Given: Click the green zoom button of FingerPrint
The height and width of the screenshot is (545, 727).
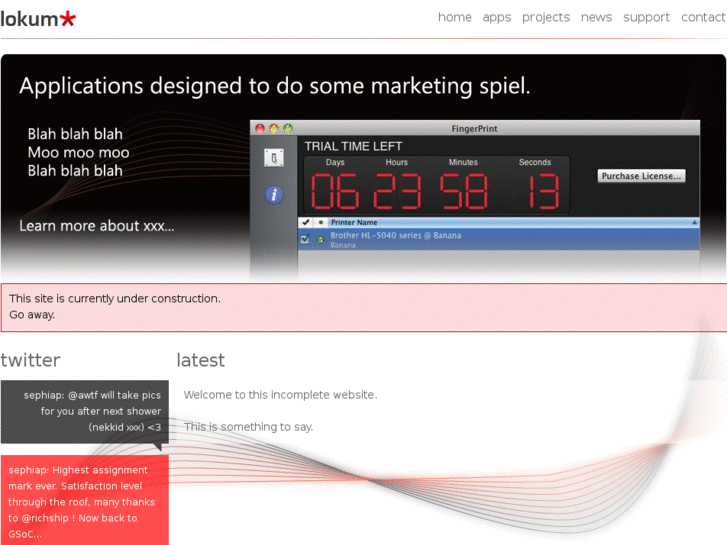Looking at the screenshot, I should [288, 128].
